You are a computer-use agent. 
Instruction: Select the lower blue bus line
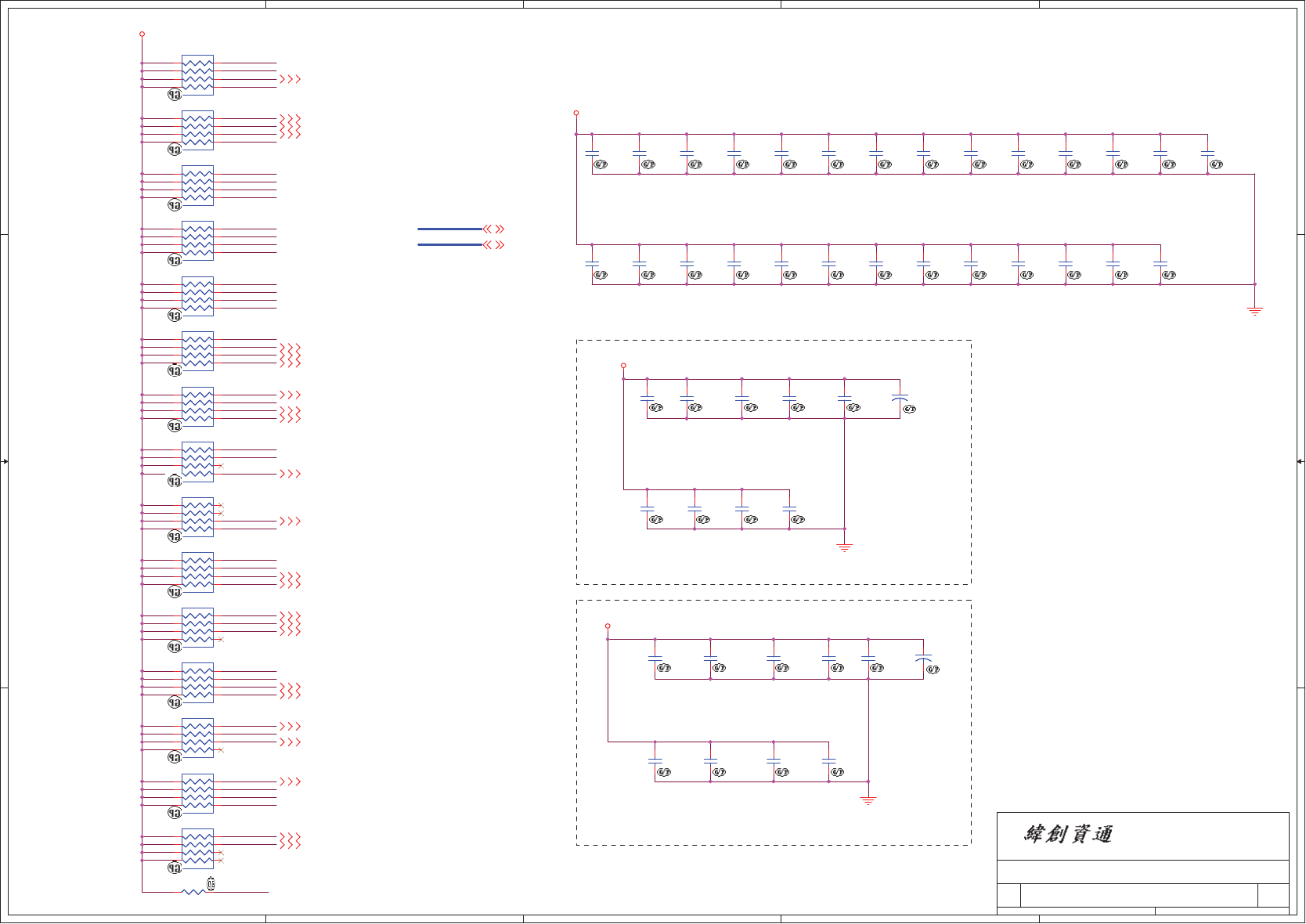(449, 244)
